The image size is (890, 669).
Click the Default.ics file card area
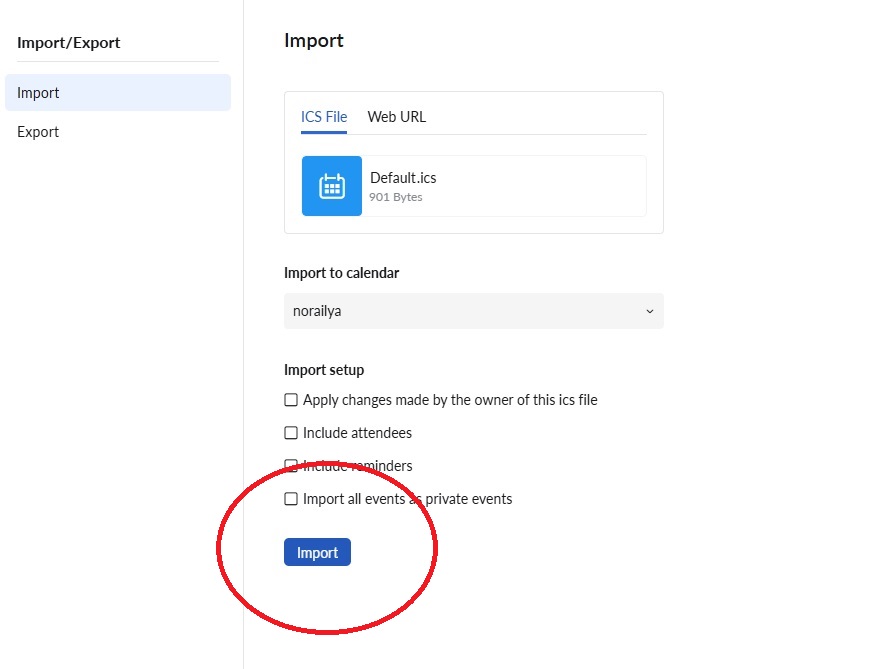(474, 186)
